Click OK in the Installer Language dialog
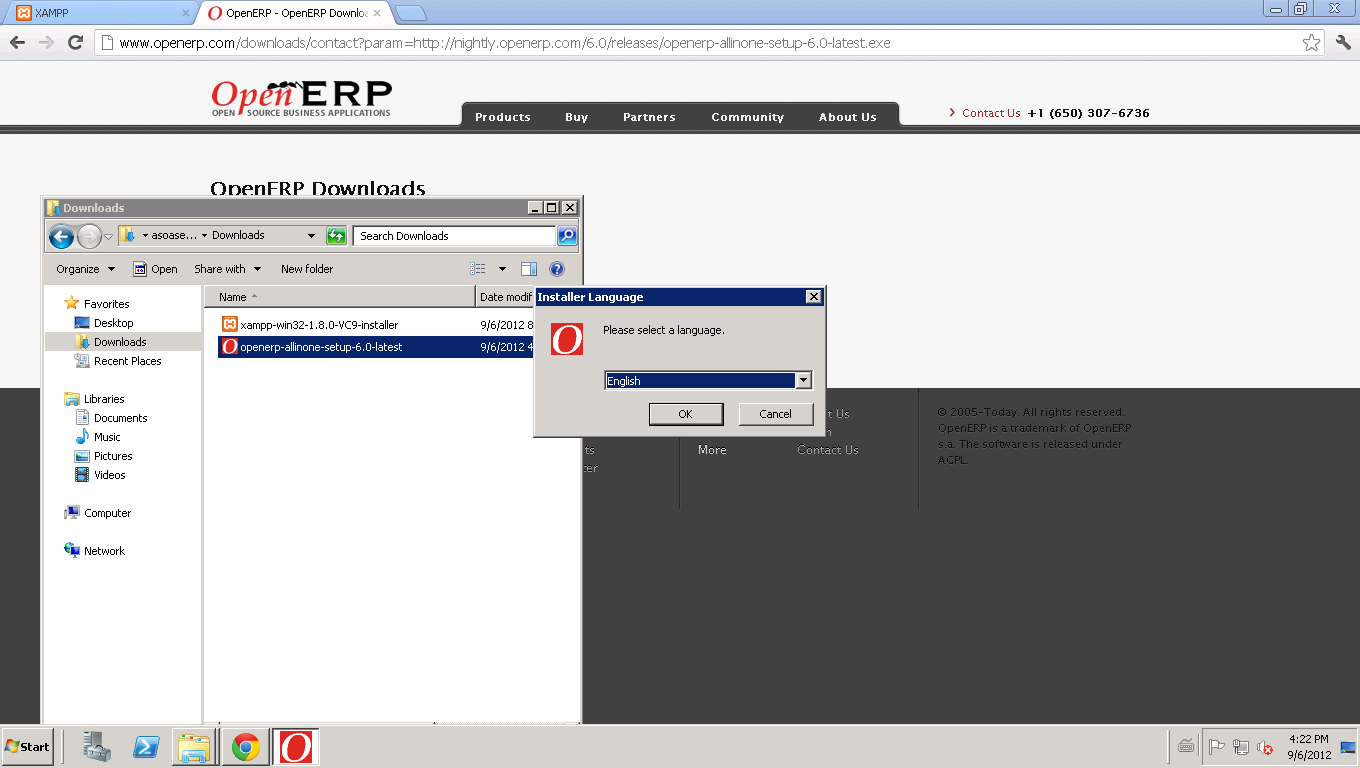 (686, 413)
